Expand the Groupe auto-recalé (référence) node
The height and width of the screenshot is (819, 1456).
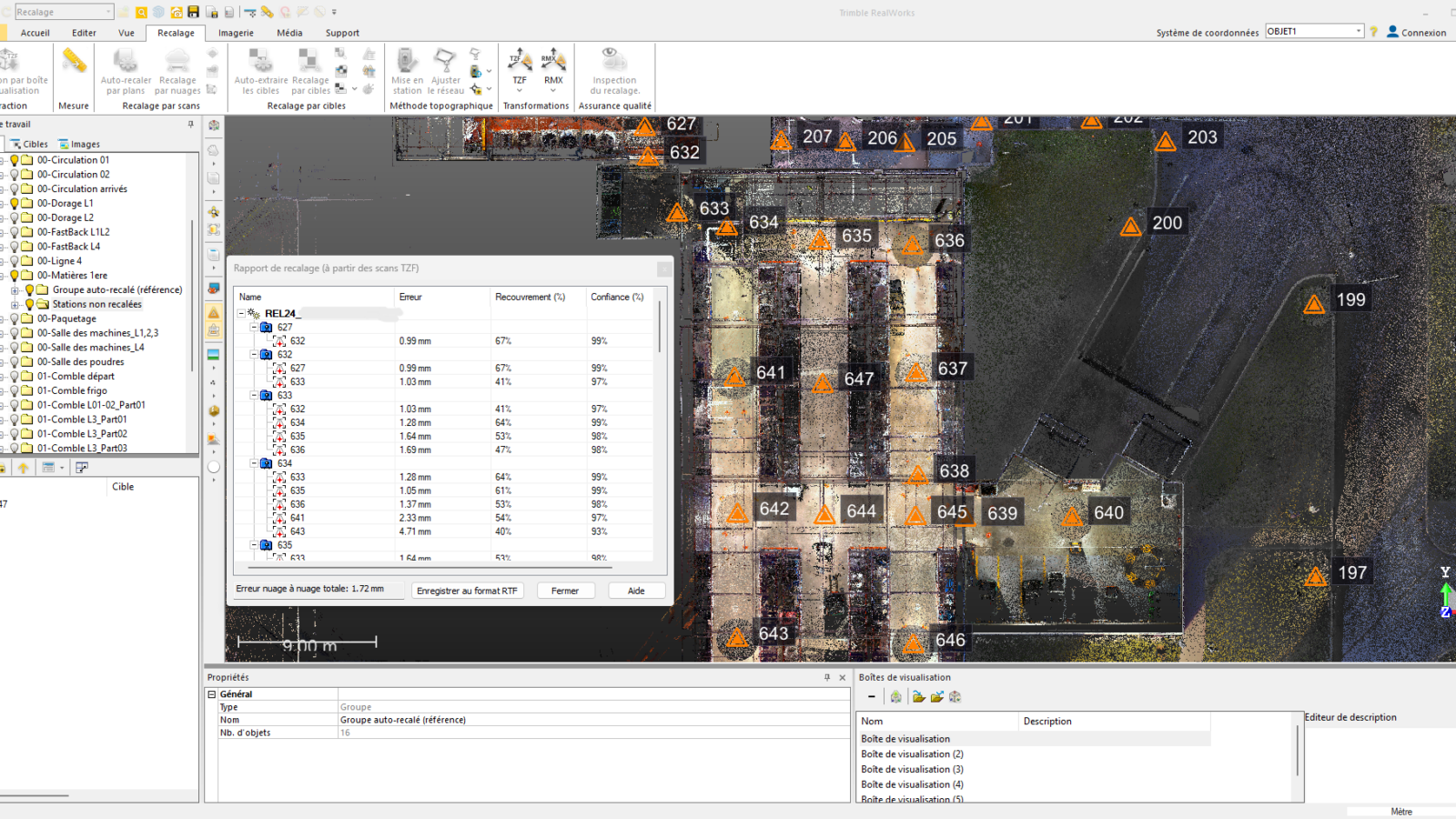[x=15, y=289]
